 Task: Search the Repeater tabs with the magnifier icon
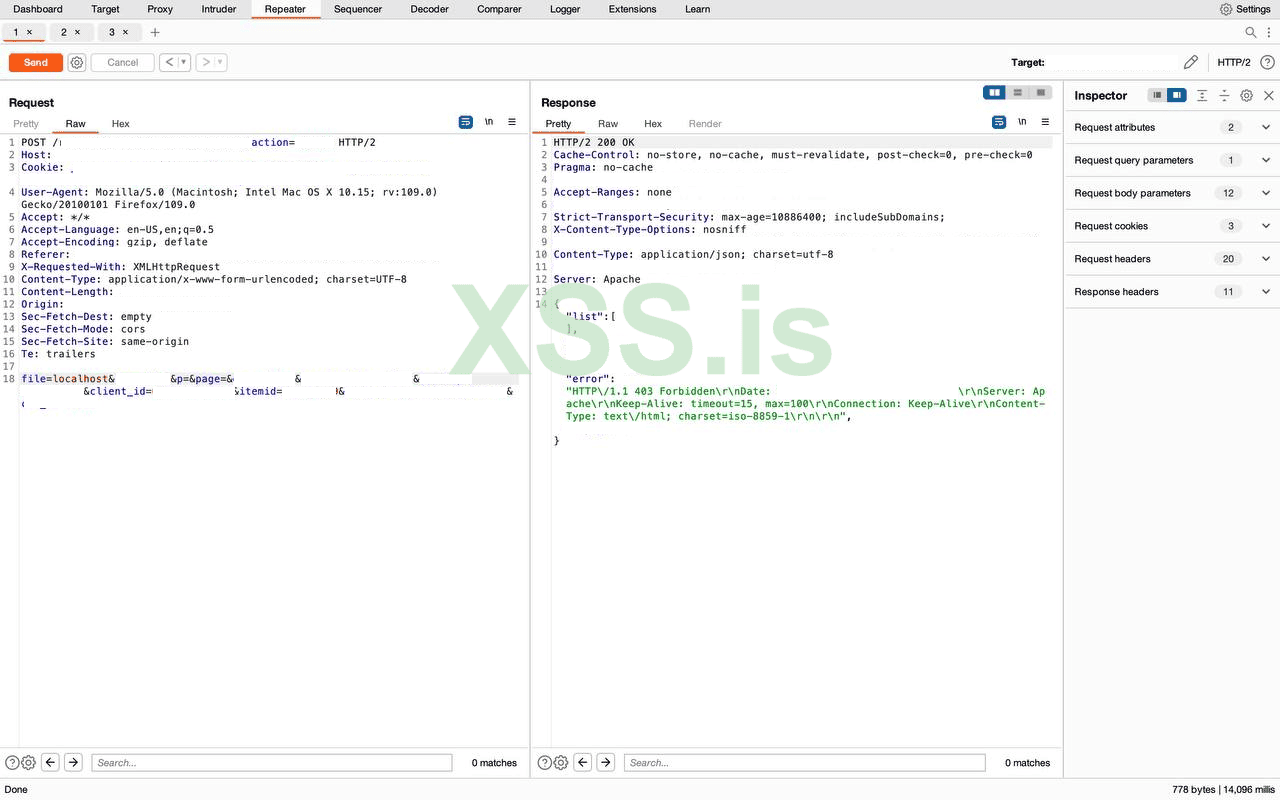pos(1250,32)
